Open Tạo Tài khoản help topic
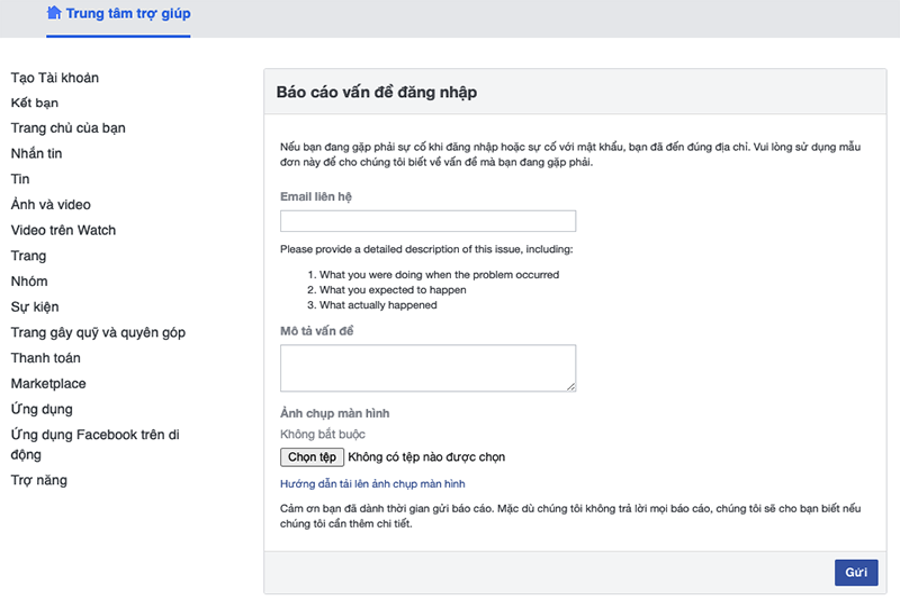The width and height of the screenshot is (900, 603). coord(55,77)
